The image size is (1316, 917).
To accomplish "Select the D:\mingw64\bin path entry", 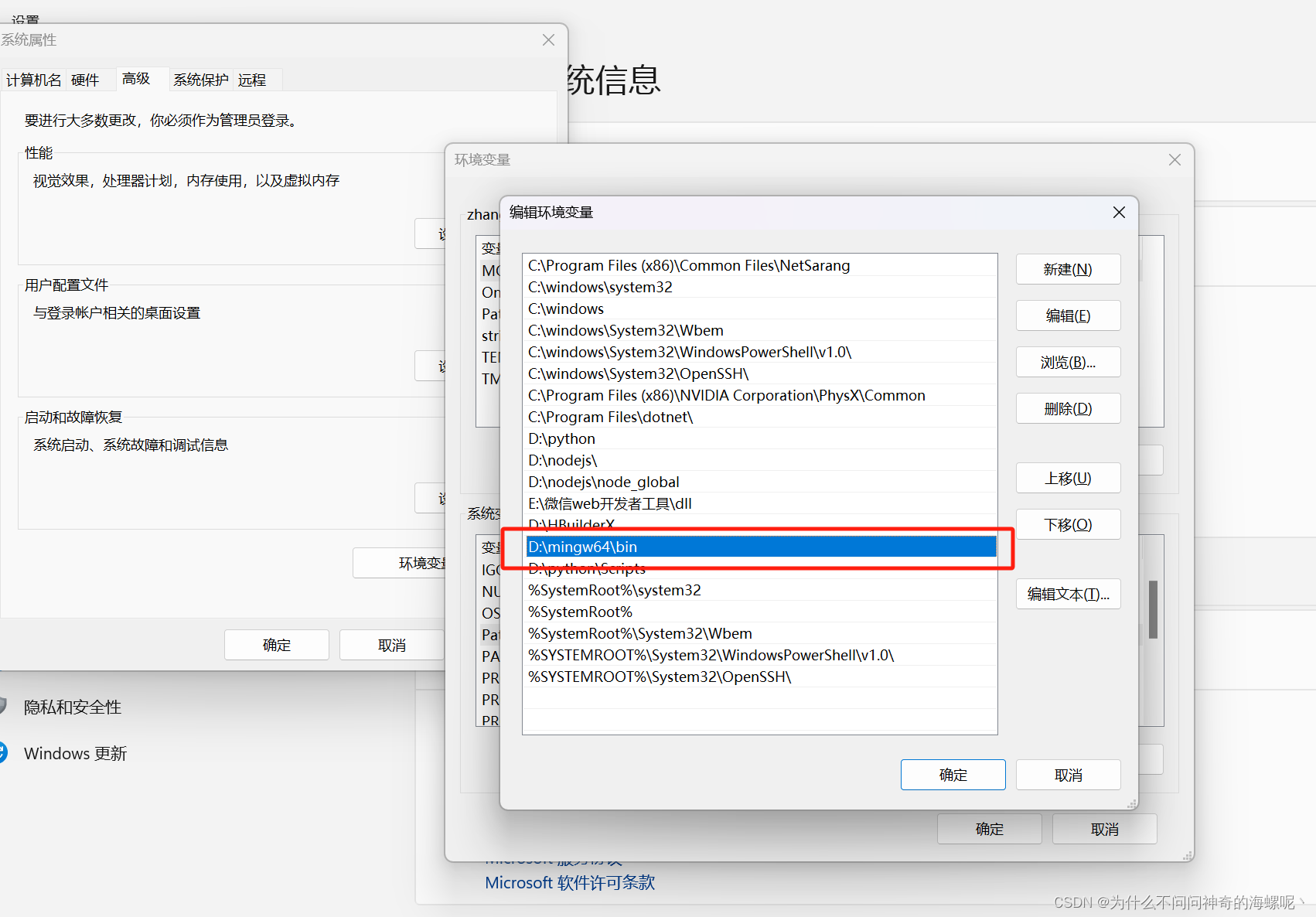I will click(760, 547).
